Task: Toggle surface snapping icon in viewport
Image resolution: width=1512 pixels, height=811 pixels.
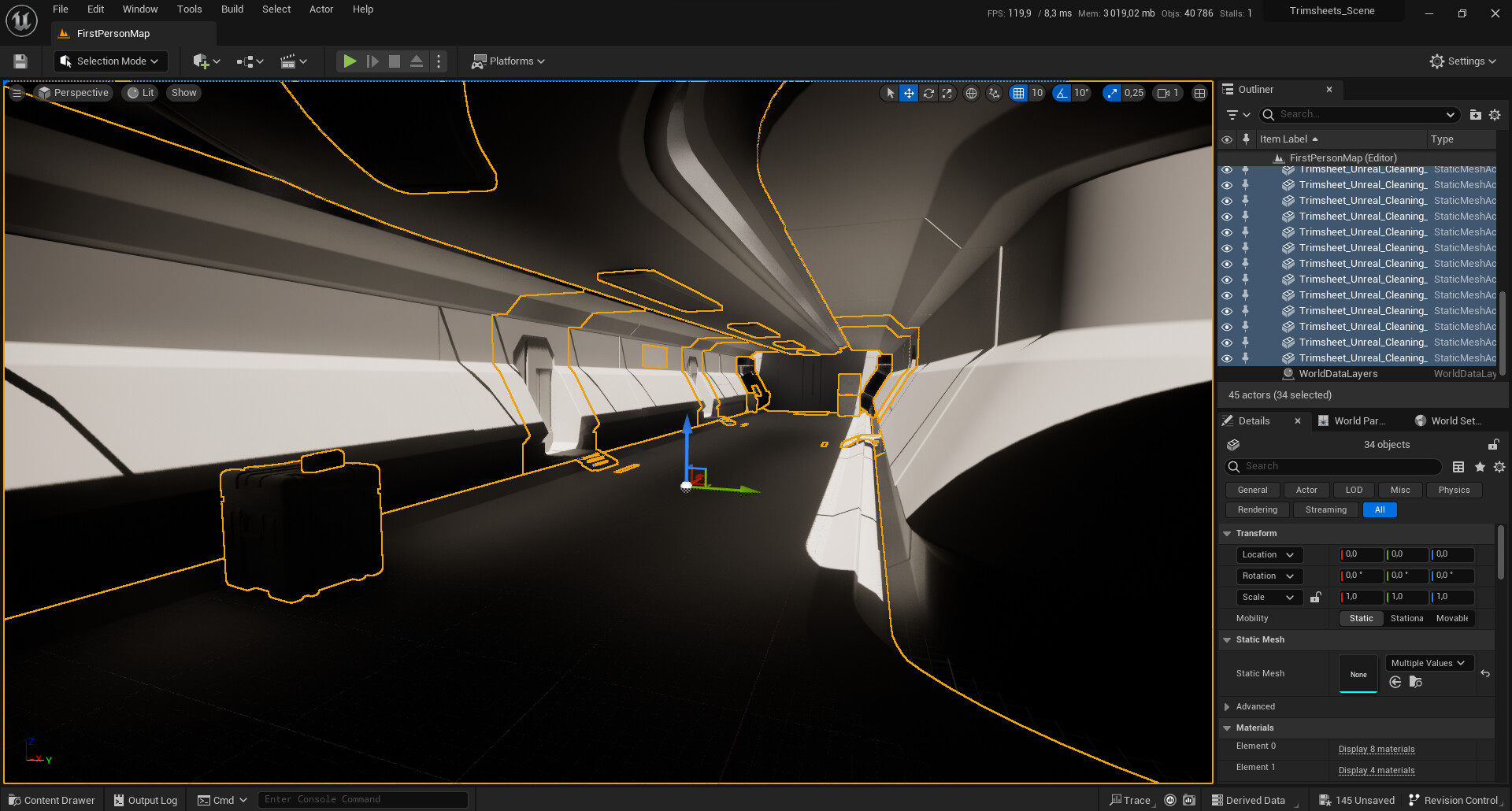Action: [994, 93]
